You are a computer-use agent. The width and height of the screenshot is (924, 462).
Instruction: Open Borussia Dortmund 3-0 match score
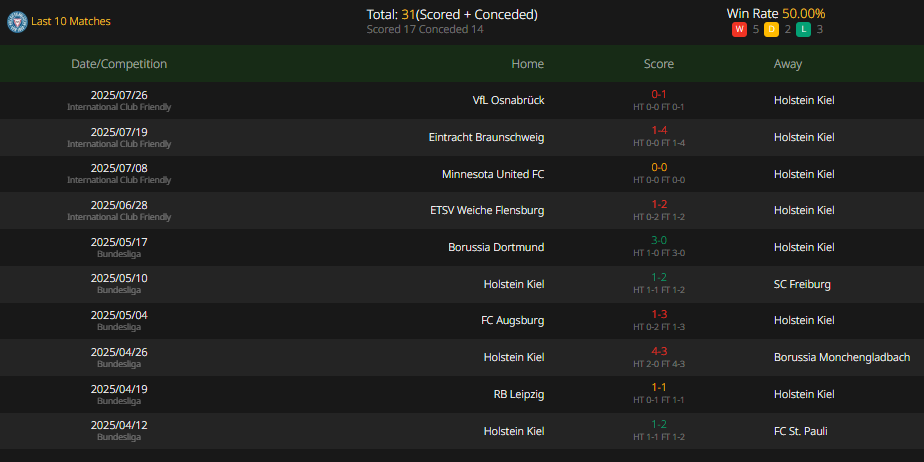coord(659,240)
